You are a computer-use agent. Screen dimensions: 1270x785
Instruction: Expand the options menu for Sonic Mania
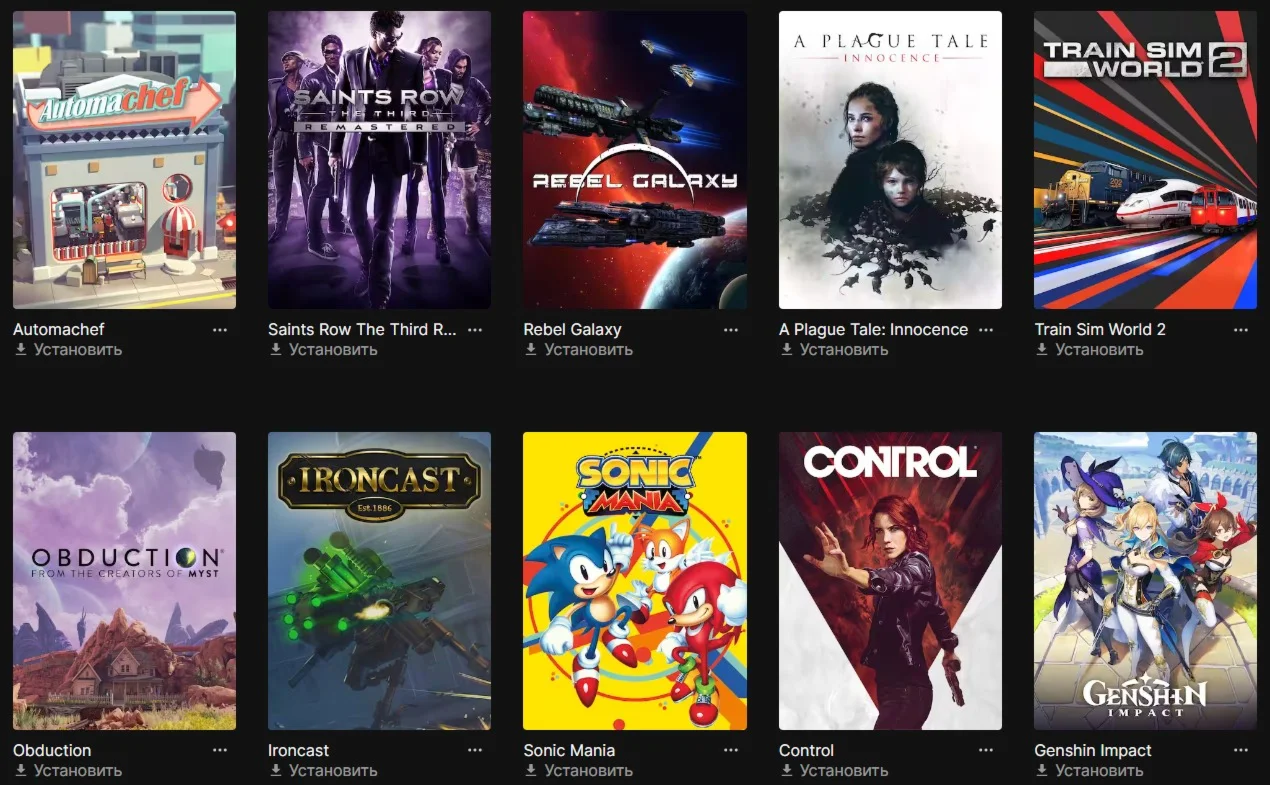[x=731, y=750]
